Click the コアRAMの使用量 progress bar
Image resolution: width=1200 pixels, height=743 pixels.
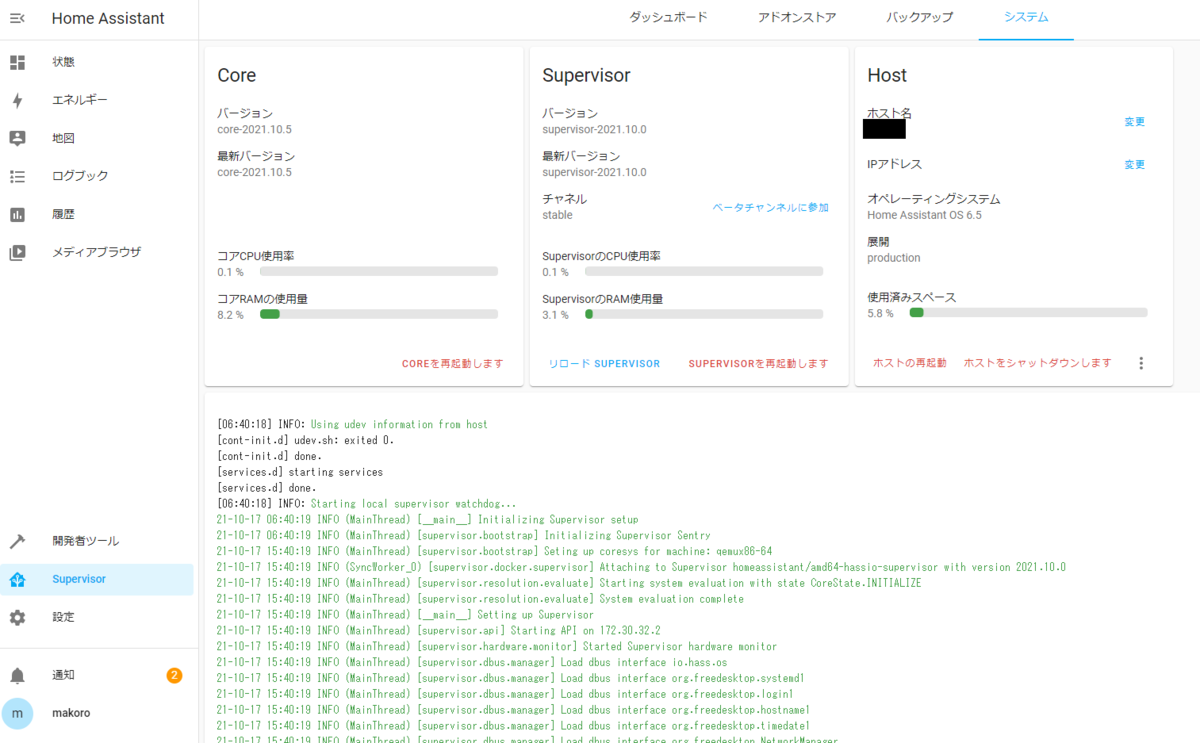(379, 314)
